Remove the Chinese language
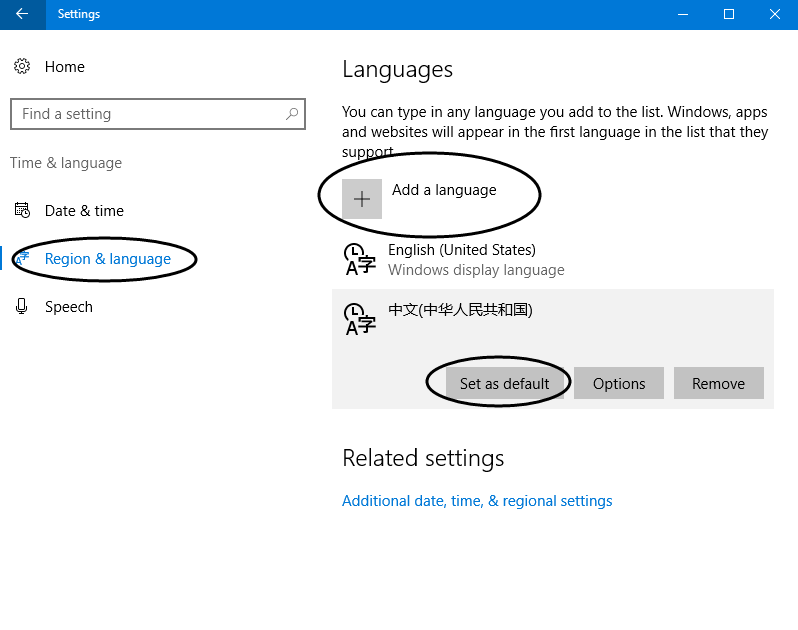 pos(719,383)
